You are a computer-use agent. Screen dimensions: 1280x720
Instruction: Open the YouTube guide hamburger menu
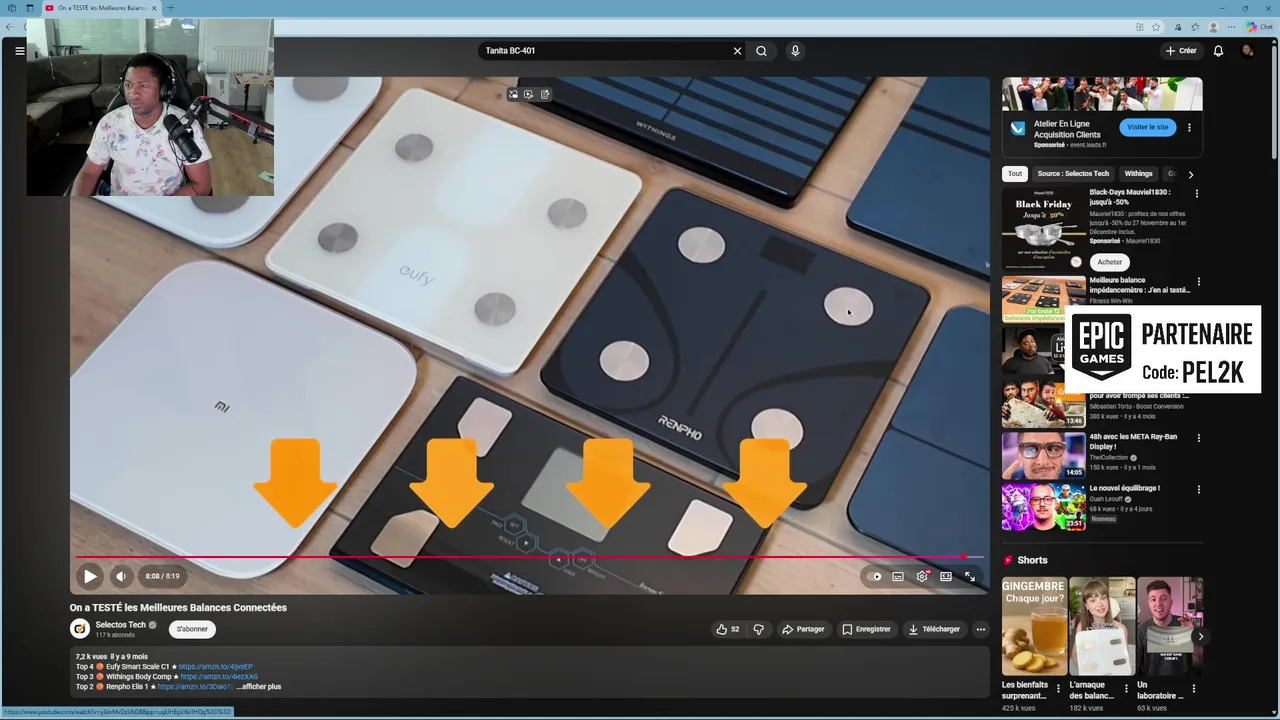(19, 50)
